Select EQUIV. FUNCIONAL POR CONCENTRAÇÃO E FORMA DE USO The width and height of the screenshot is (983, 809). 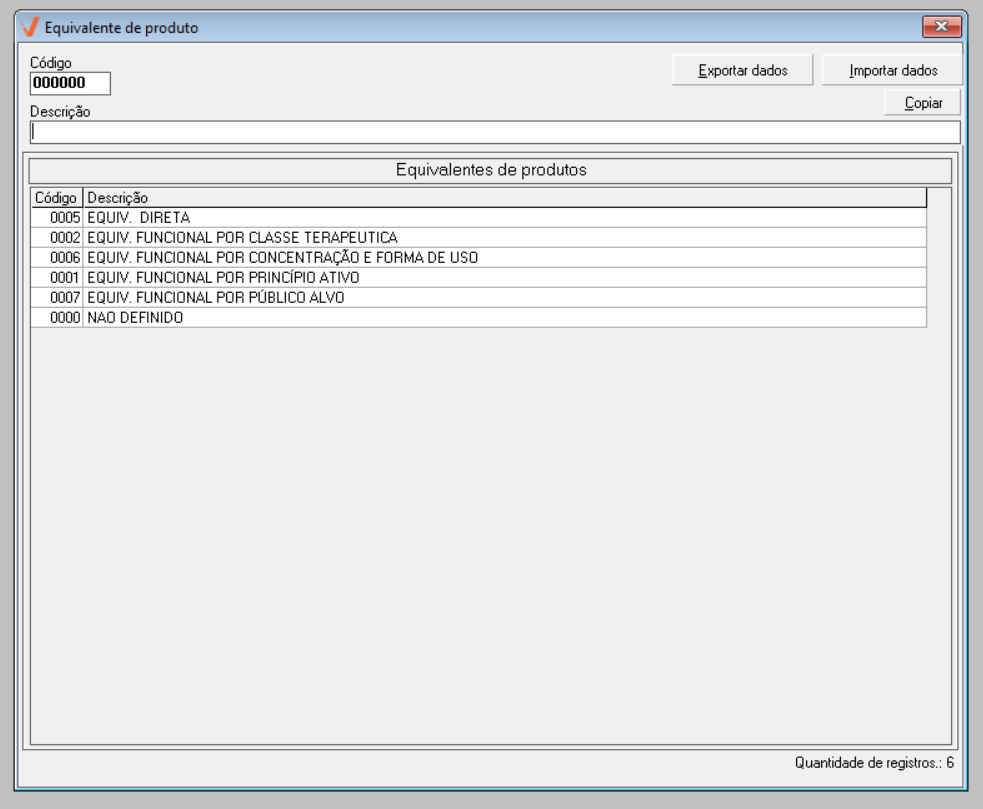(478, 258)
